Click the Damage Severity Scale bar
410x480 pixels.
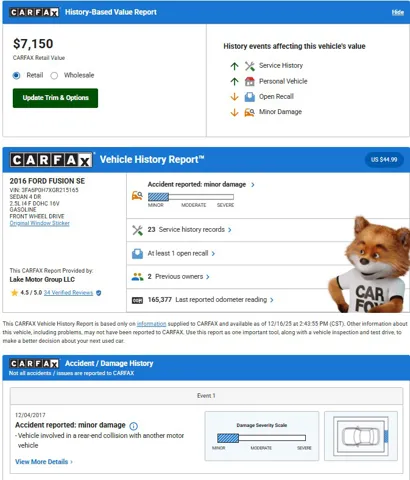click(261, 438)
